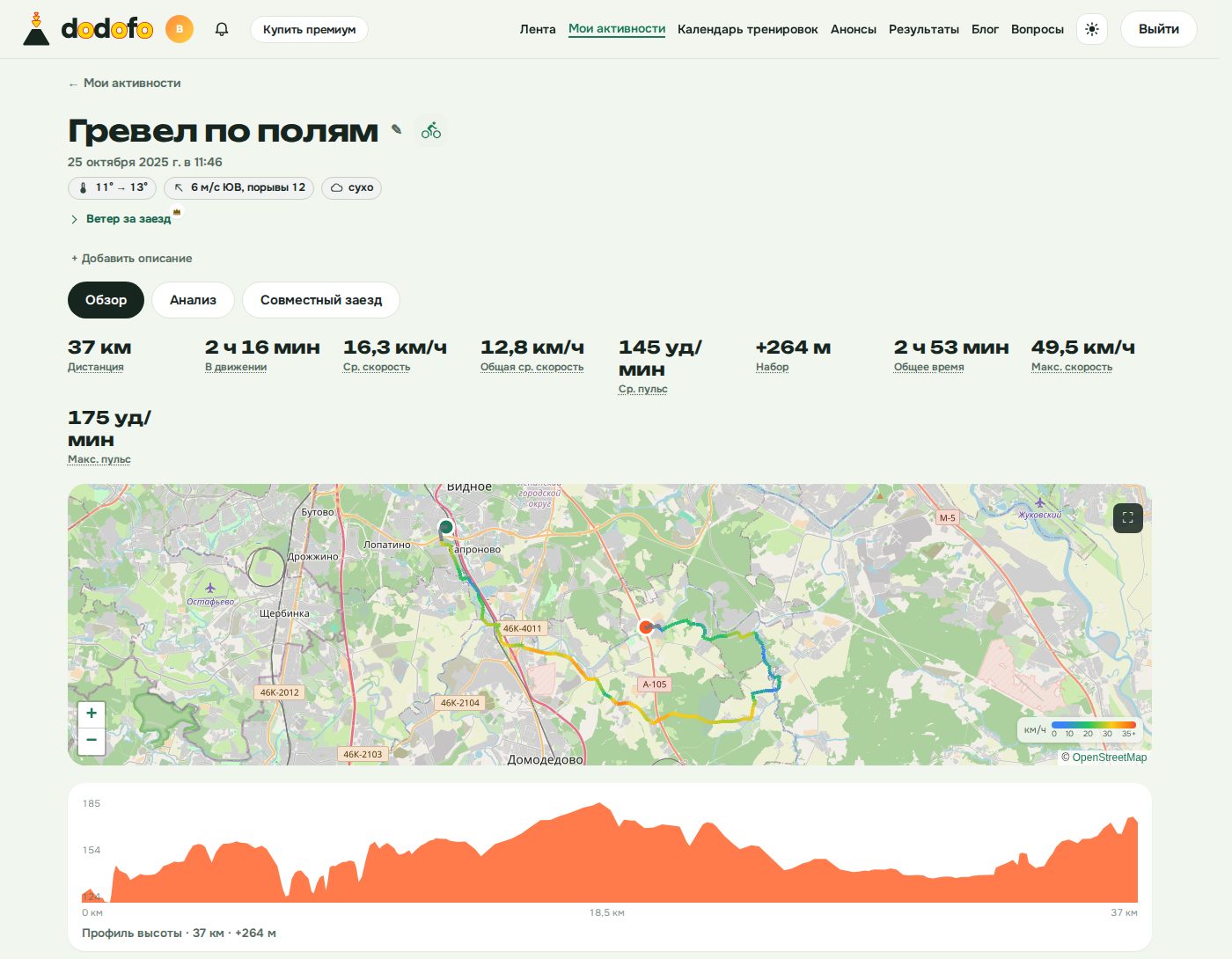Open the orange user avatar "B"
Viewport: 1232px width, 959px height.
pos(180,29)
